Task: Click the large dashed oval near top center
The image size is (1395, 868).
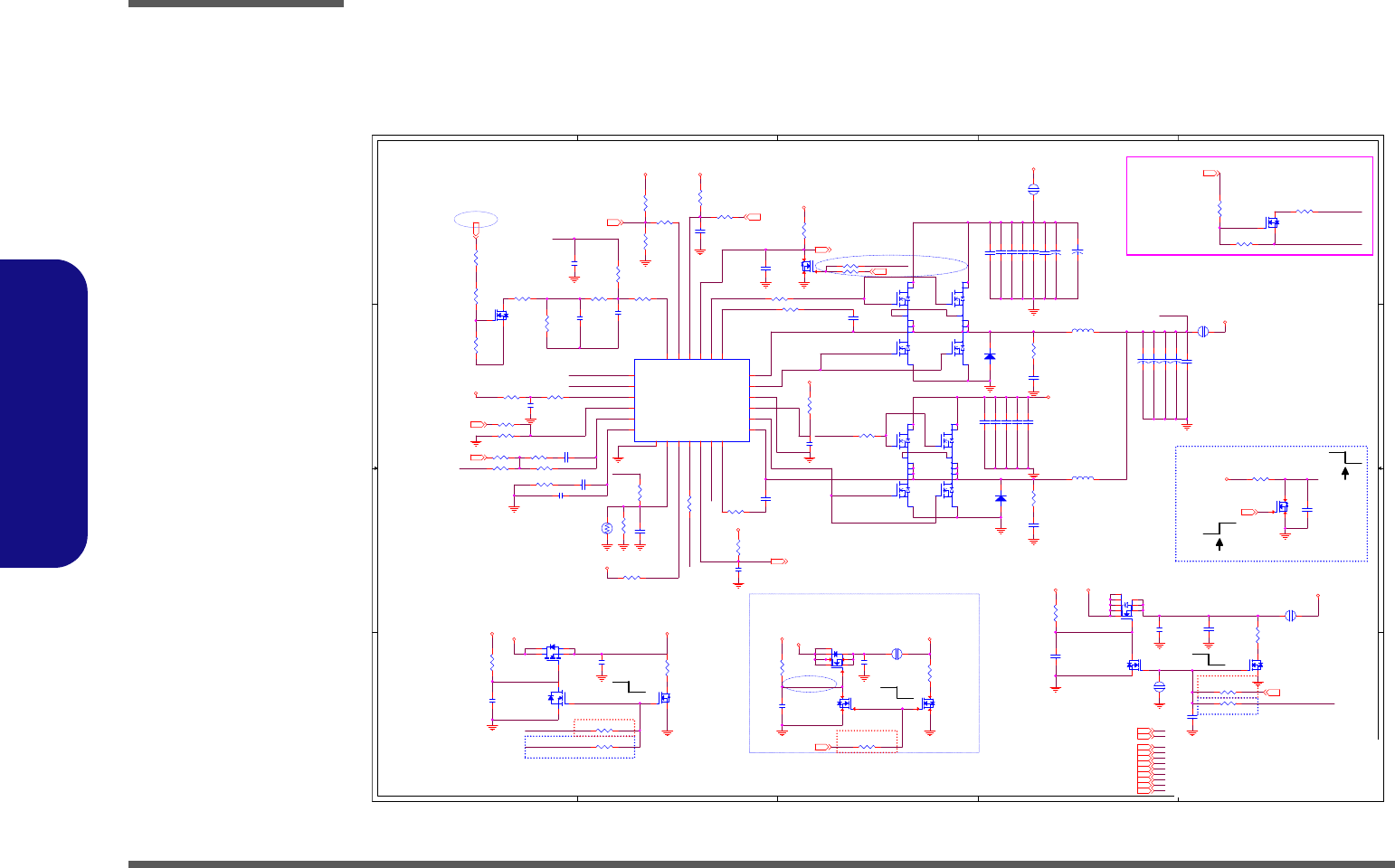Action: [x=891, y=265]
